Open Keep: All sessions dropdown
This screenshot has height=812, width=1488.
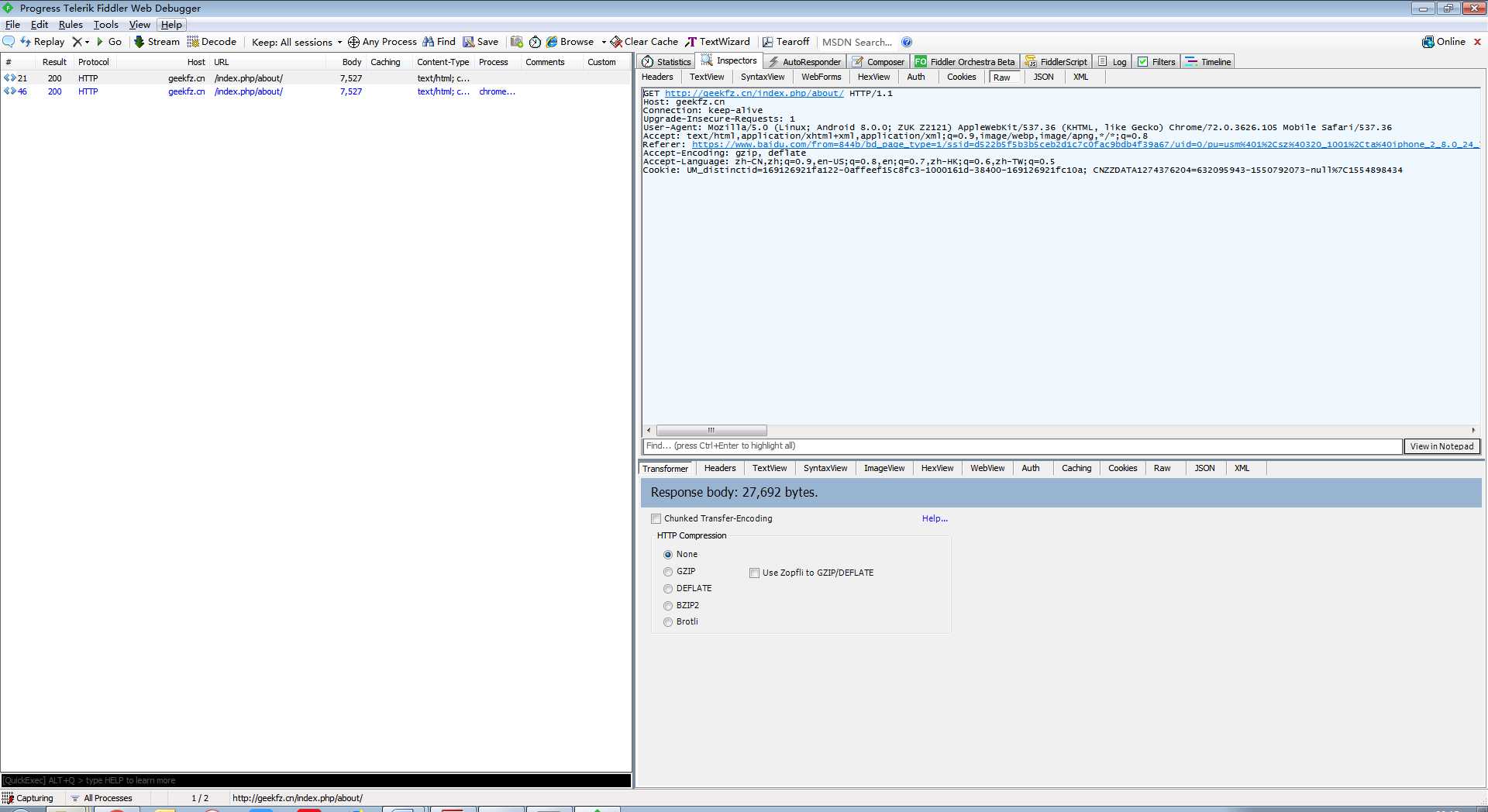coord(297,42)
